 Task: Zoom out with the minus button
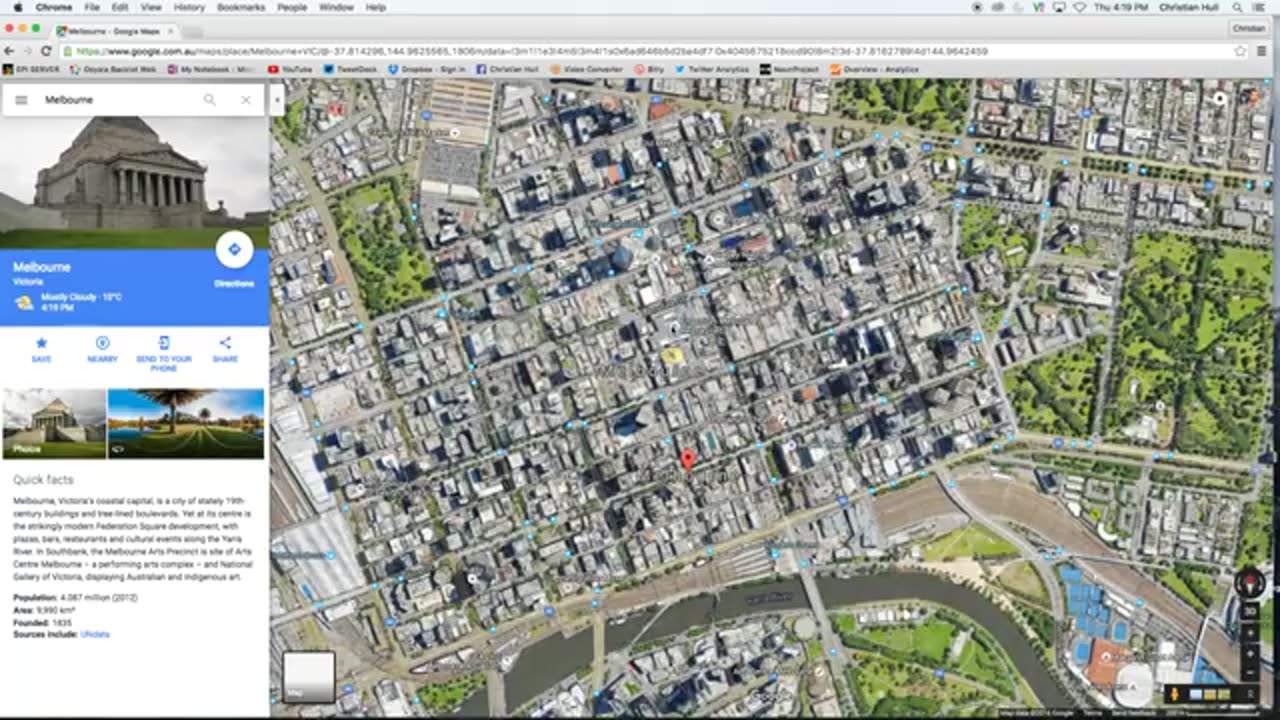click(1250, 671)
